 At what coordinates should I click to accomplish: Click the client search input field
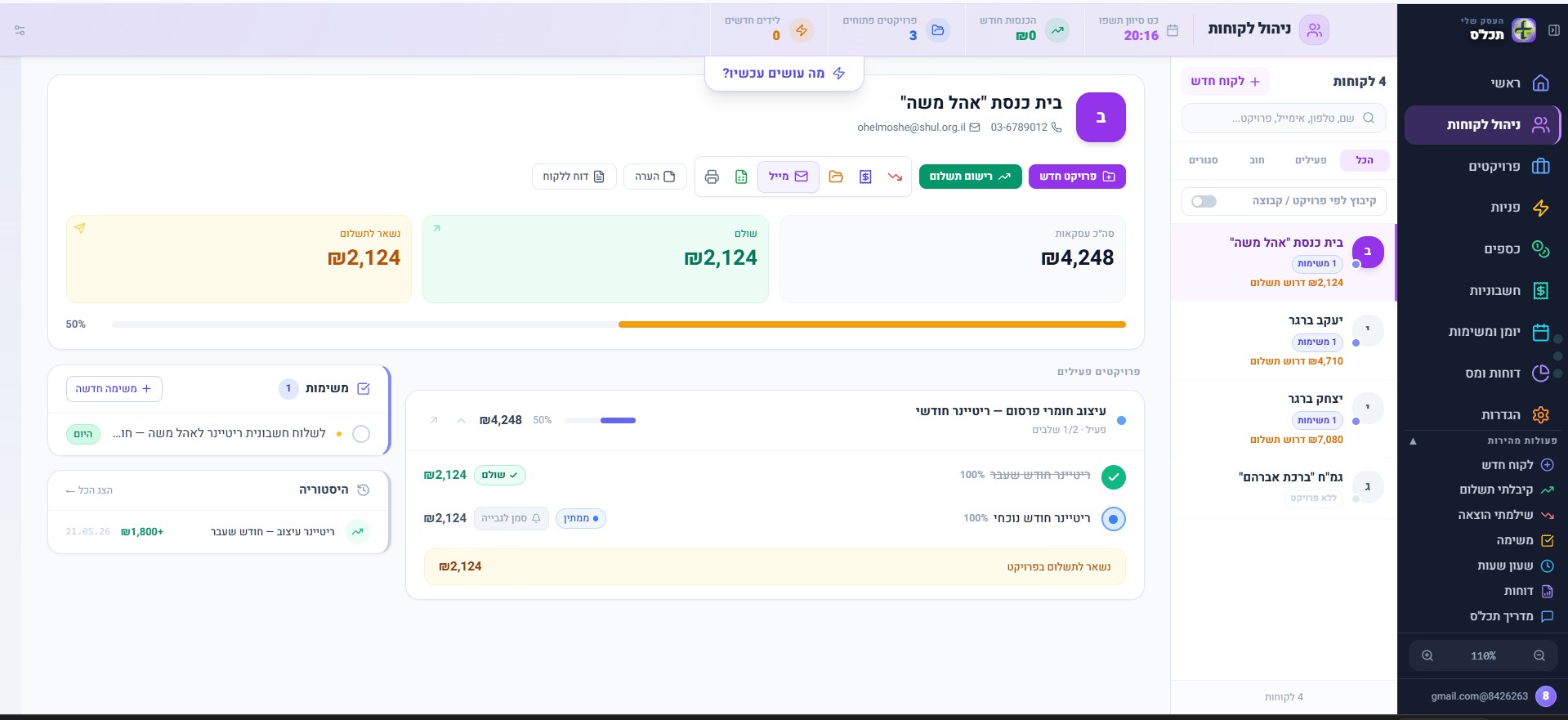click(1284, 119)
